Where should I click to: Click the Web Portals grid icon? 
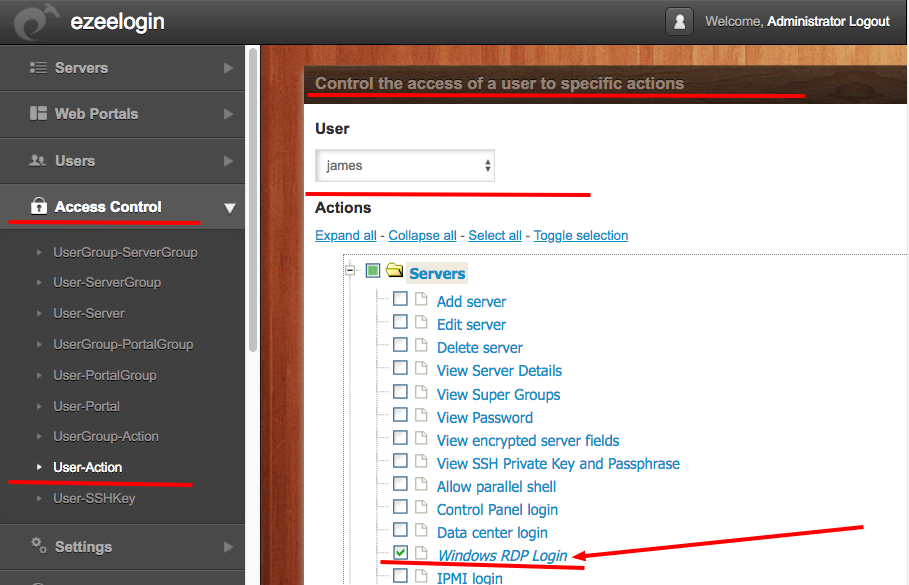pyautogui.click(x=38, y=113)
